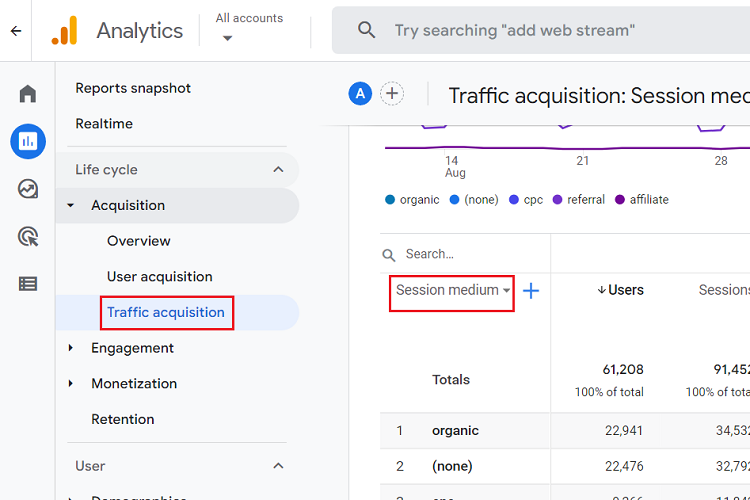This screenshot has height=500, width=750.
Task: Open Advertising sidebar icon
Action: pyautogui.click(x=28, y=236)
